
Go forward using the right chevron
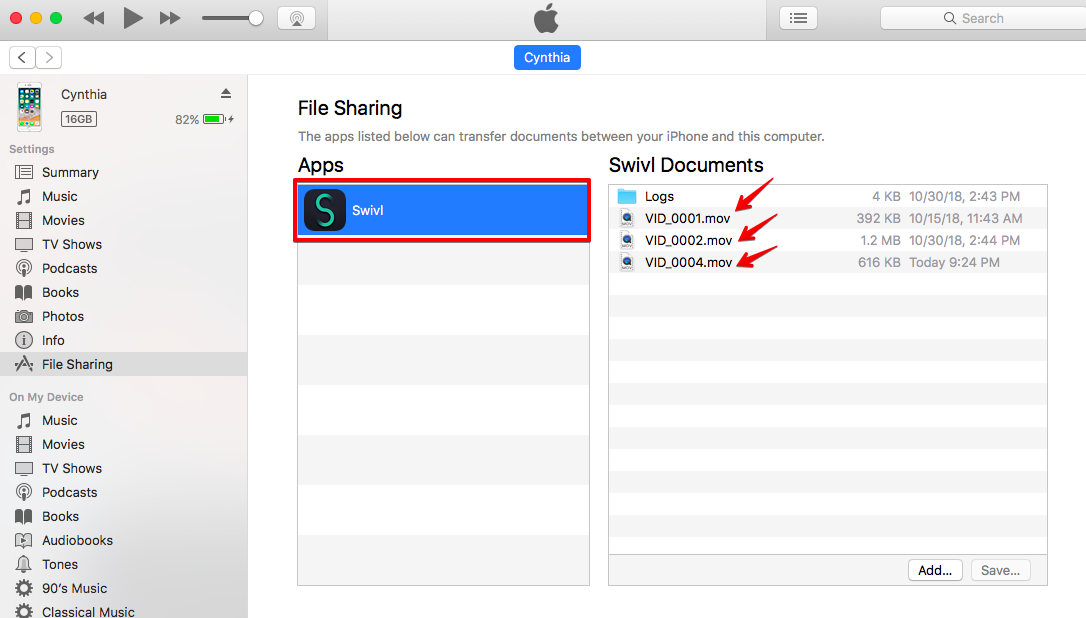48,57
